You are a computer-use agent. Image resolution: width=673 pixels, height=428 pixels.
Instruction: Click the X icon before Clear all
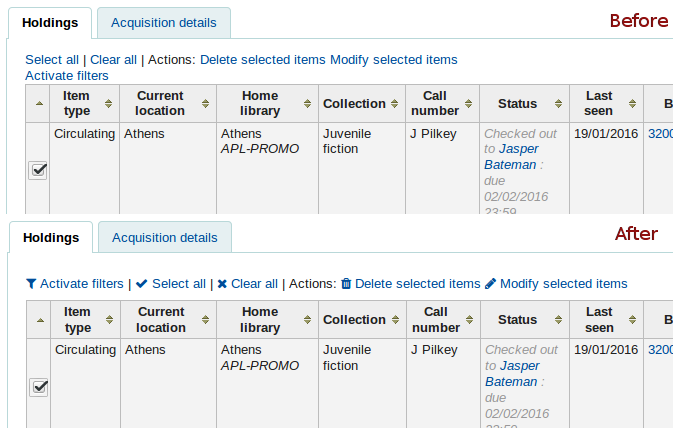coord(222,284)
